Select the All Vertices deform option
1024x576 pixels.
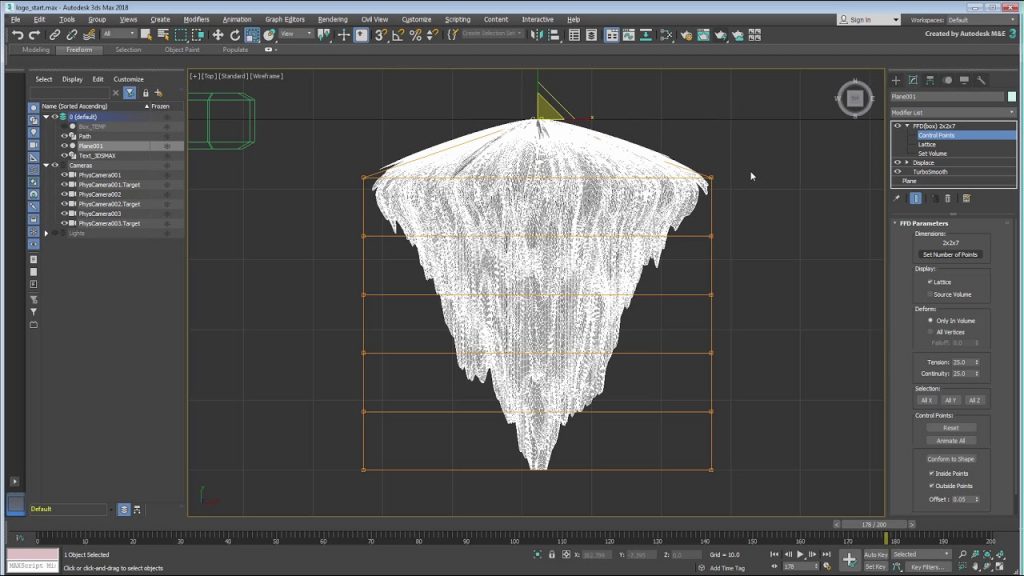click(930, 332)
